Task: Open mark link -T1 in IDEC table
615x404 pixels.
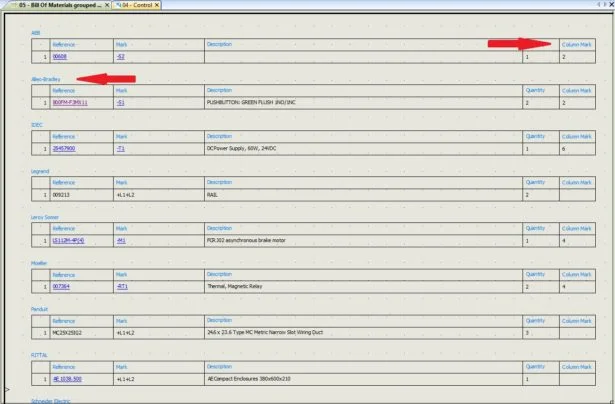Action: (120, 148)
